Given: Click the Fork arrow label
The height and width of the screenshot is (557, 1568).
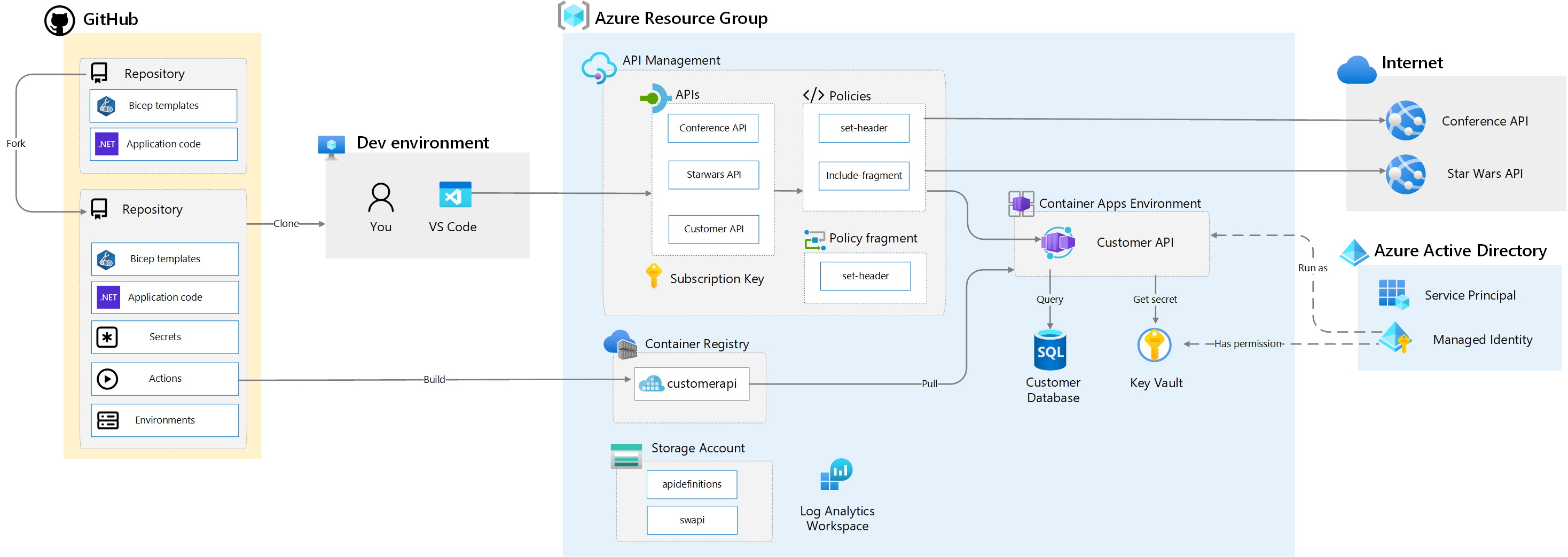Looking at the screenshot, I should click(16, 144).
